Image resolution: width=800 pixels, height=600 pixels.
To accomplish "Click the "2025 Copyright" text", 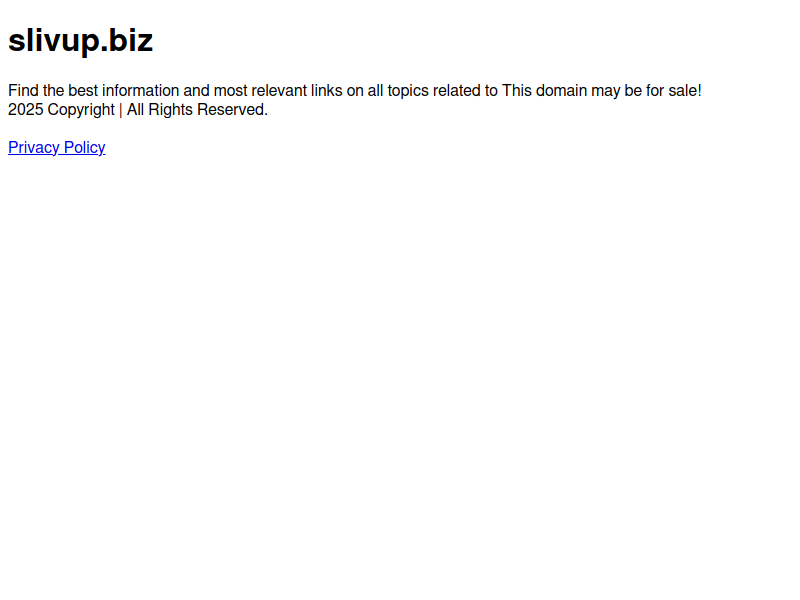I will [61, 110].
